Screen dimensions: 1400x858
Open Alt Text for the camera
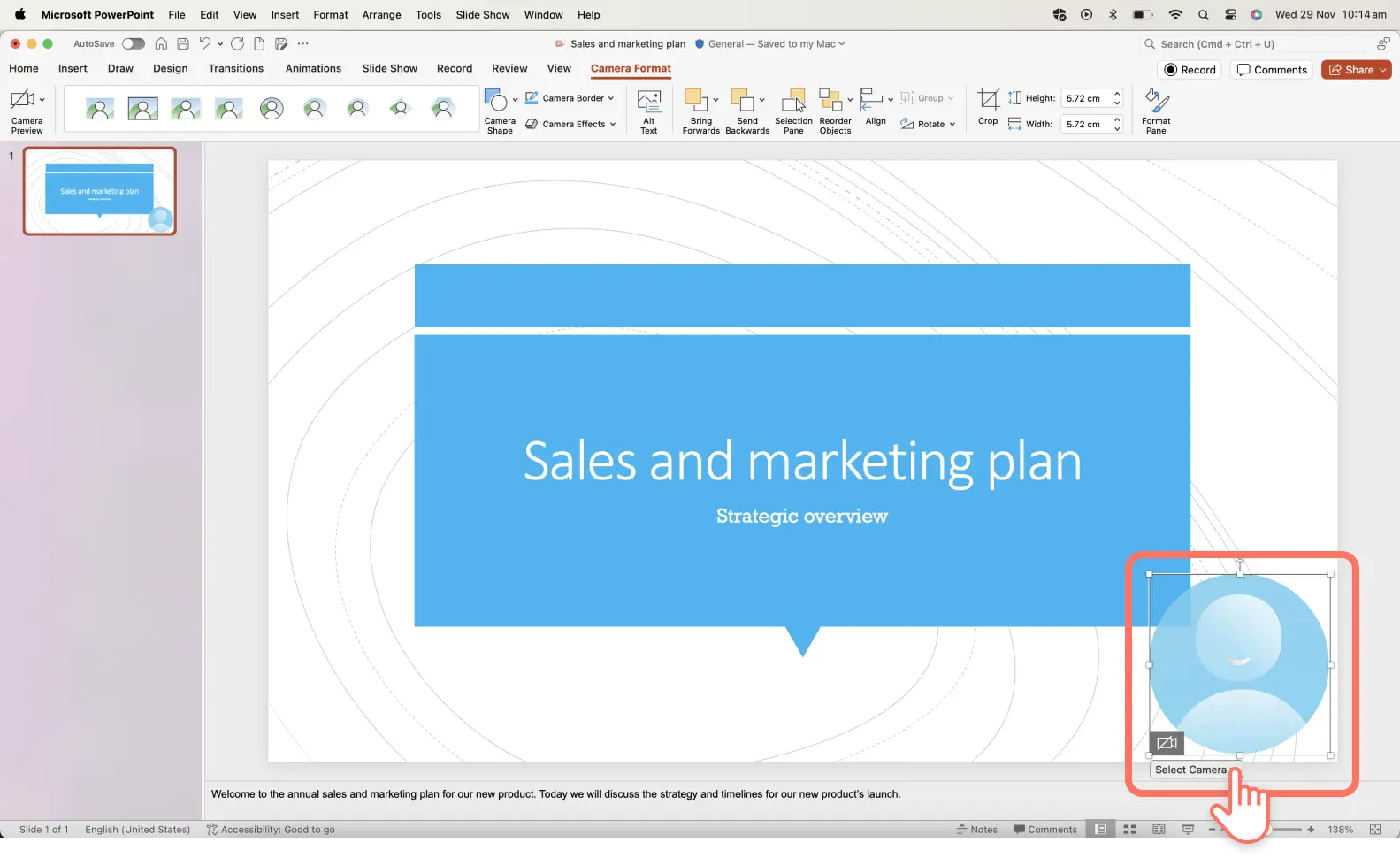click(x=649, y=111)
